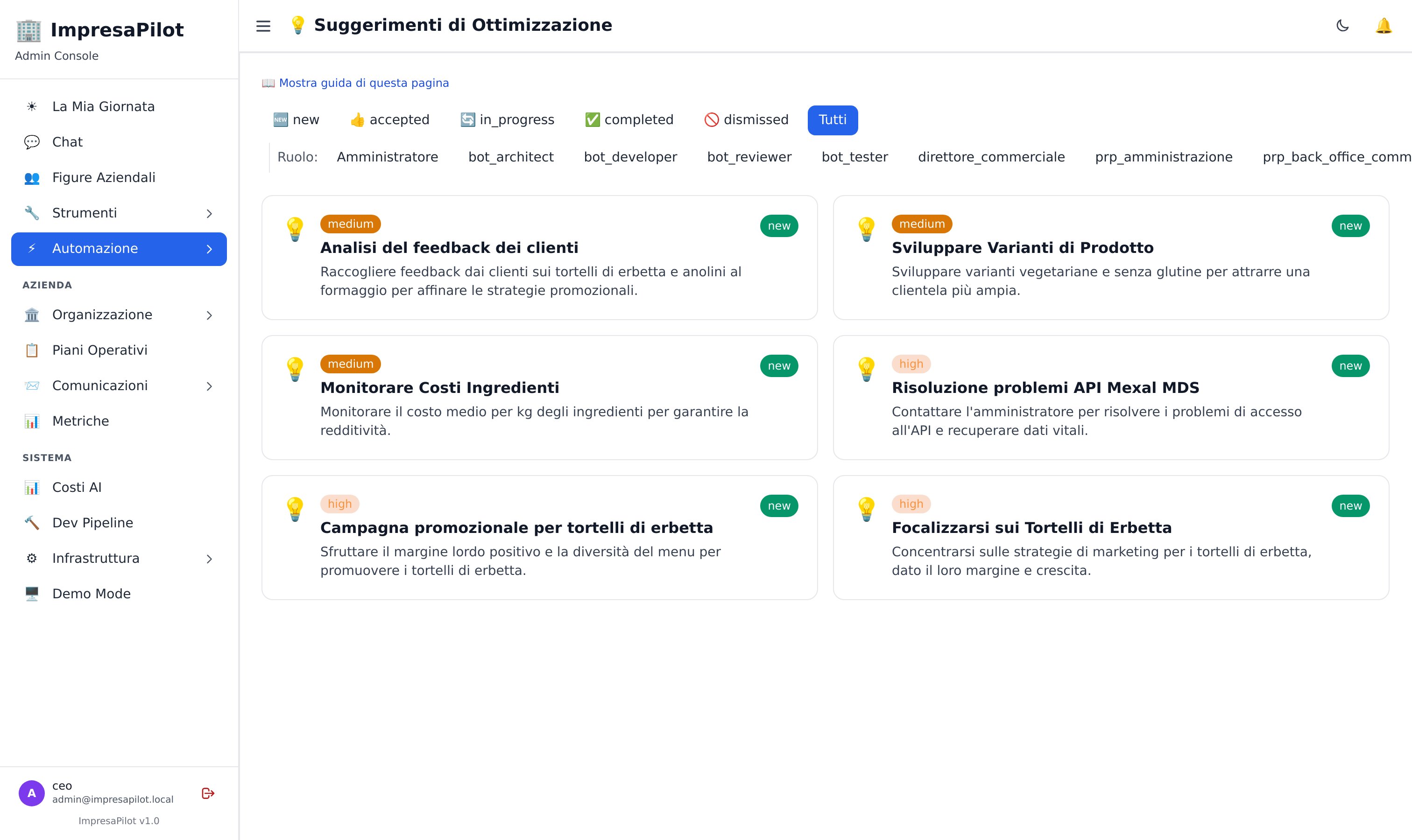
Task: Click the sun icon for La Mia Giornata
Action: tap(32, 106)
